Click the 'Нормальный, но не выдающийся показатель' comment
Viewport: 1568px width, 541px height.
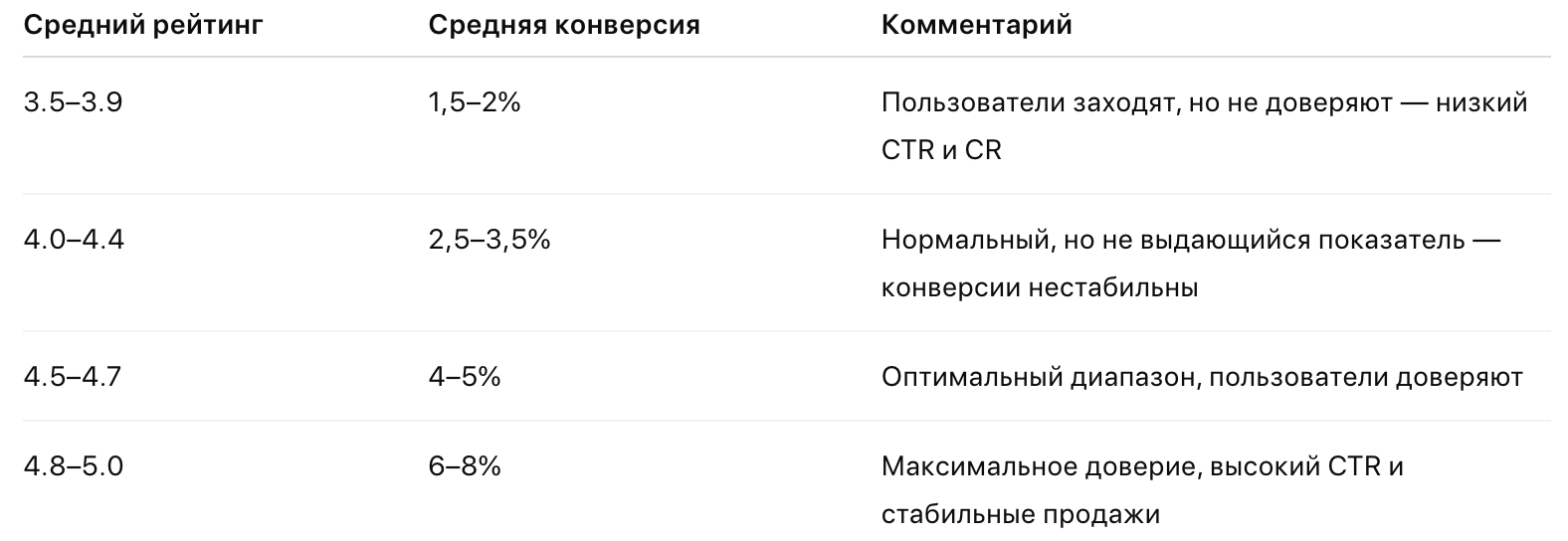point(1172,240)
